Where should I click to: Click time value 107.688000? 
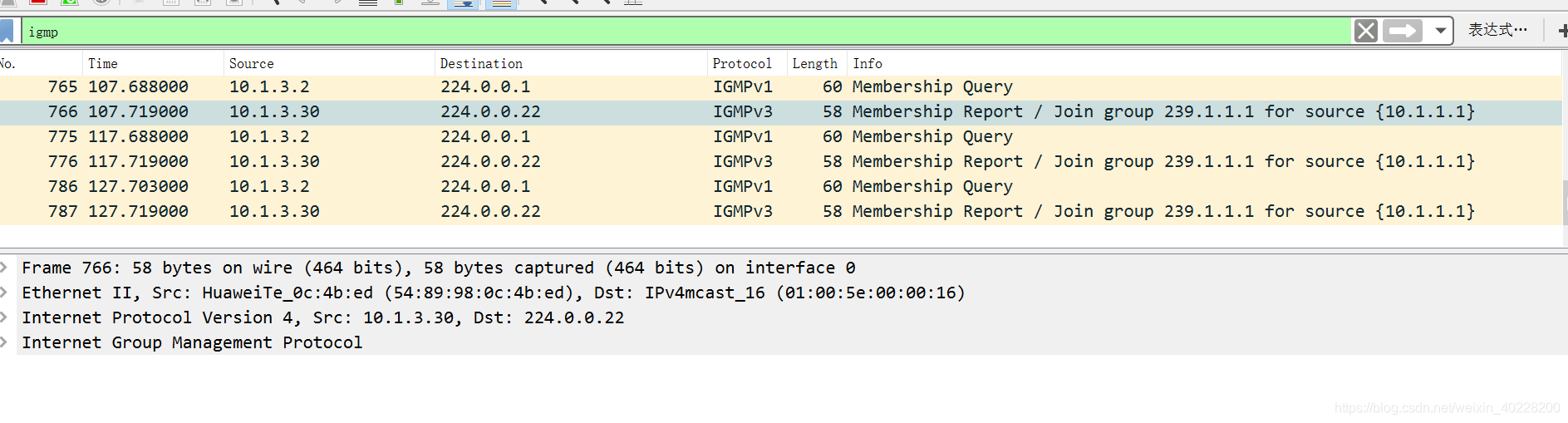(138, 86)
